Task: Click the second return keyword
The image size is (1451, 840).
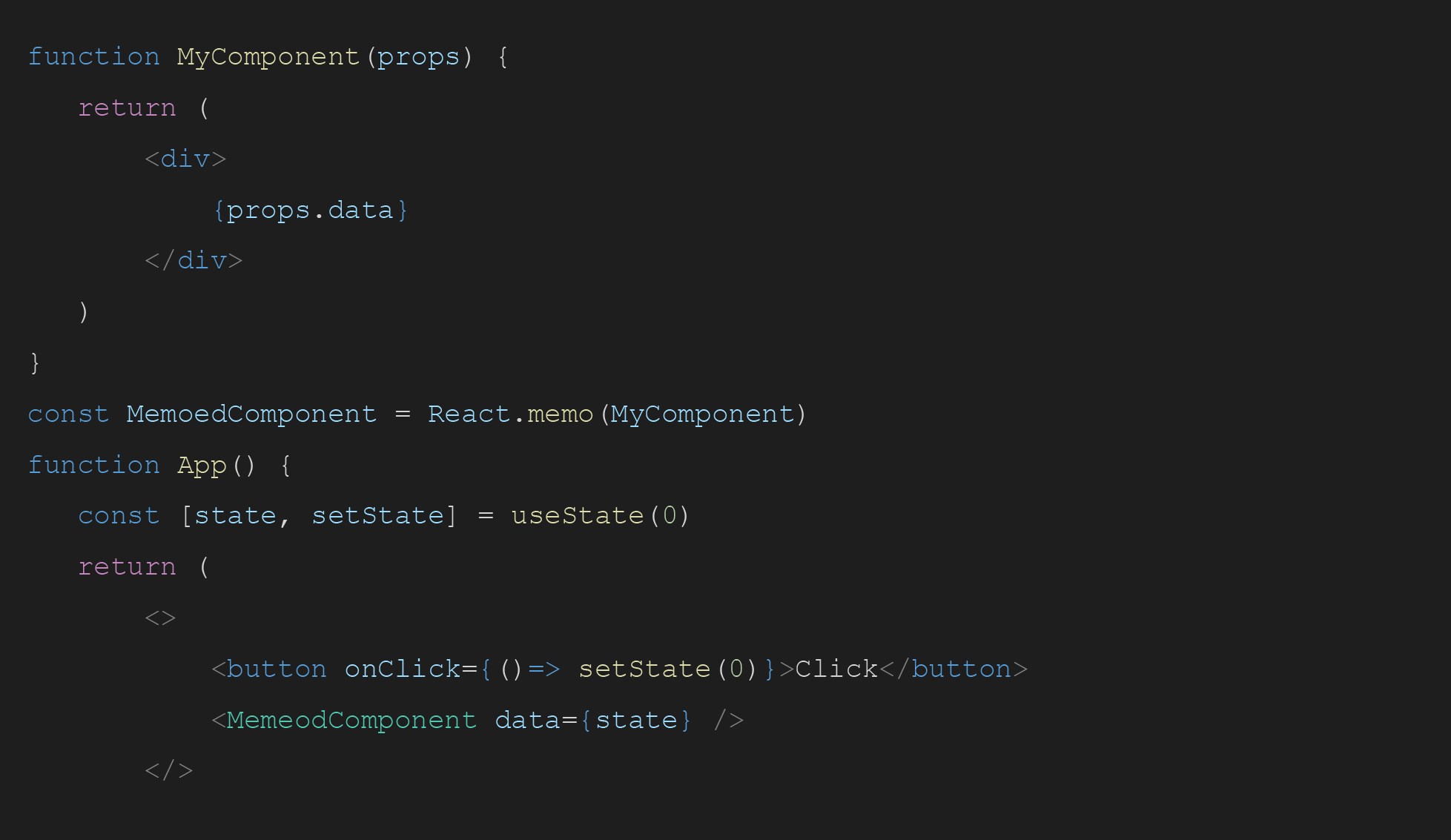Action: coord(127,567)
